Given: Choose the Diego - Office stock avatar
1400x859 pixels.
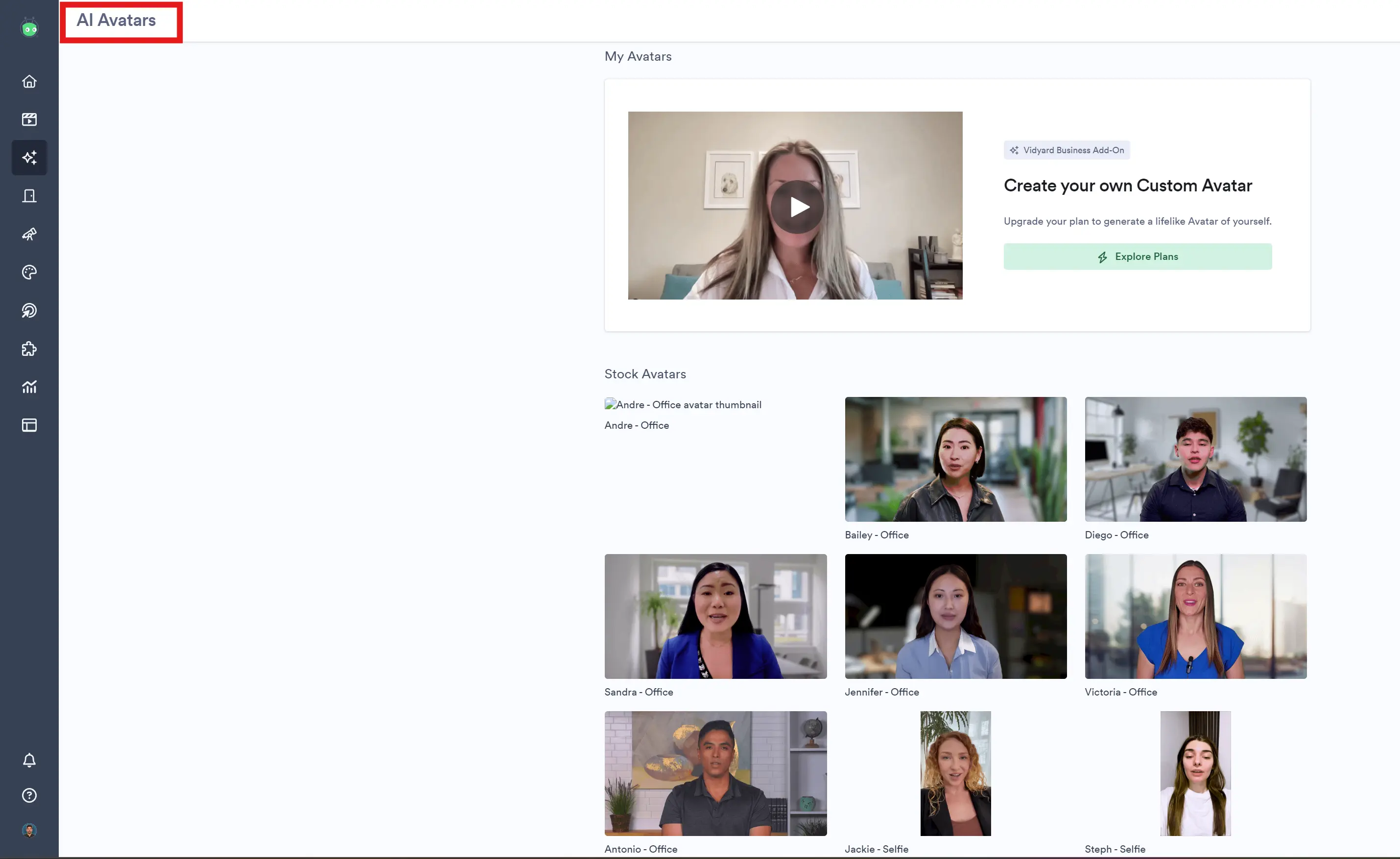Looking at the screenshot, I should tap(1195, 459).
